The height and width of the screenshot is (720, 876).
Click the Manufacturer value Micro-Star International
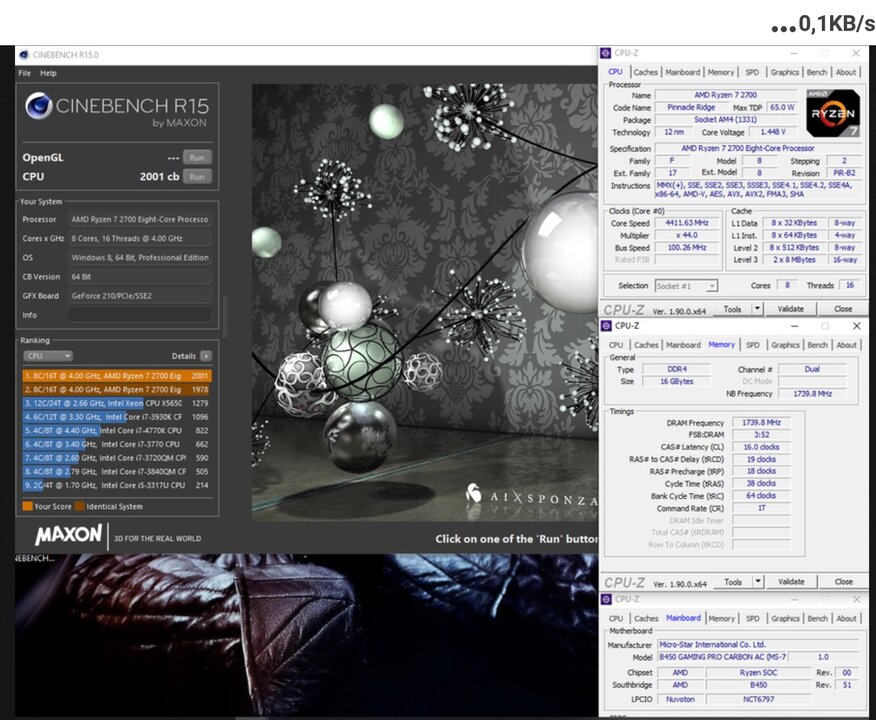point(758,645)
